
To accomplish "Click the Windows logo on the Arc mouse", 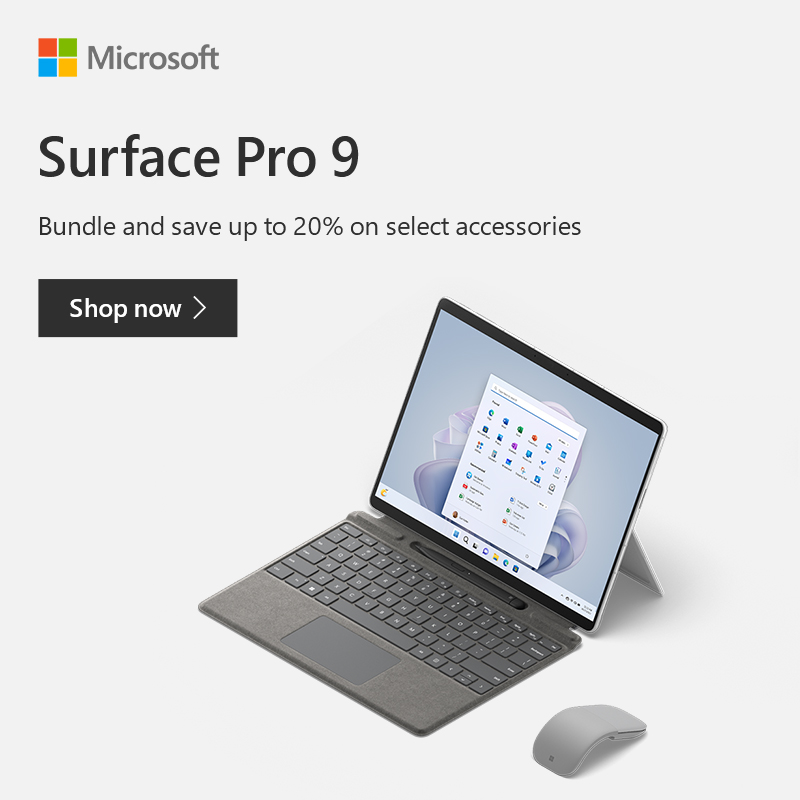I will tap(552, 758).
